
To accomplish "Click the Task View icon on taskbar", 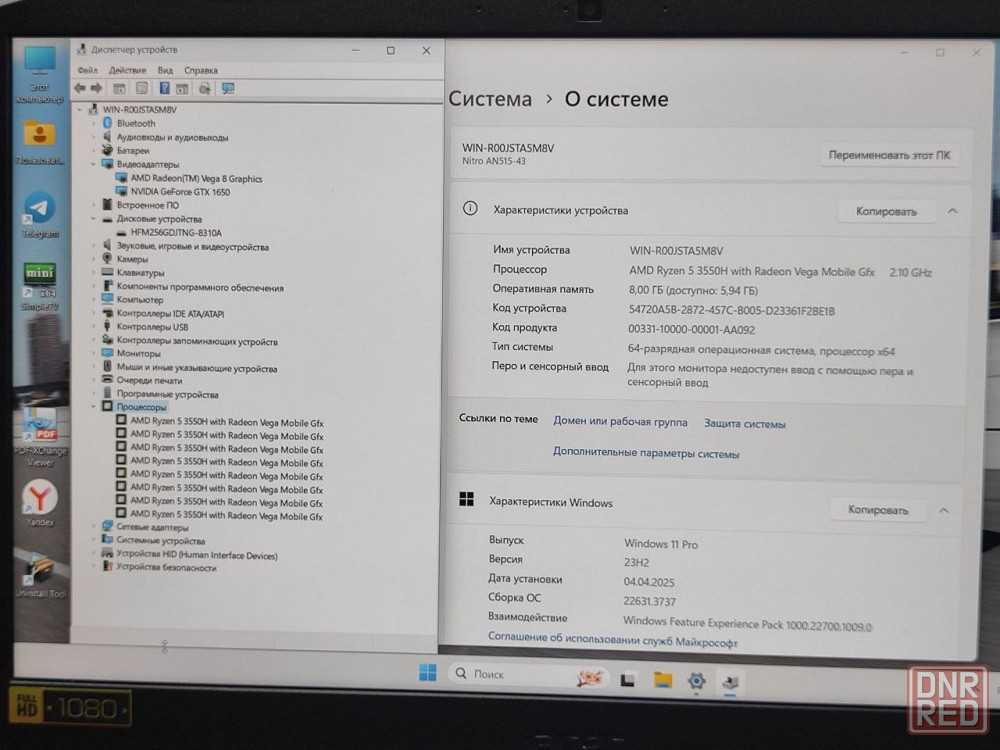I will point(628,680).
